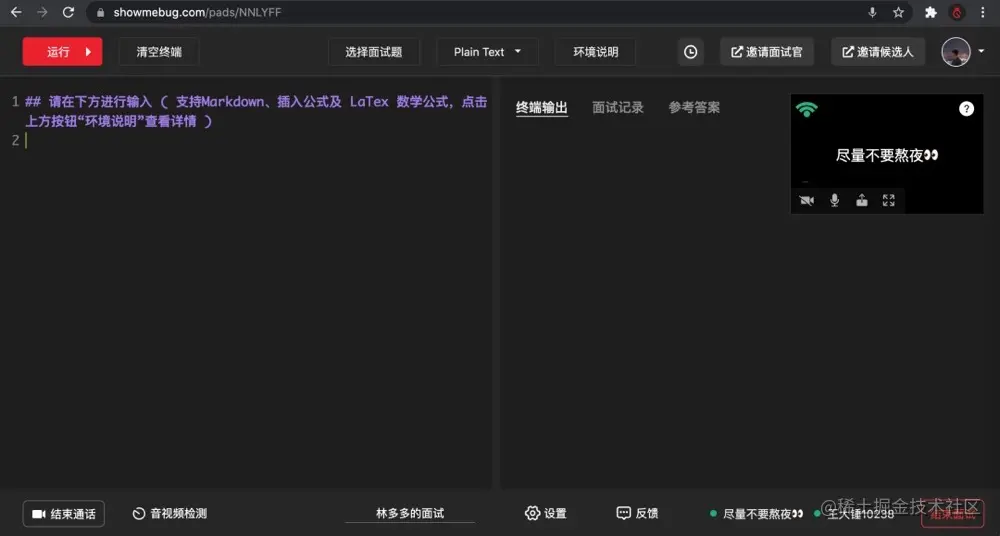Click the Markdown hint text on line 1
Screen dimensions: 1000x536
[255, 111]
